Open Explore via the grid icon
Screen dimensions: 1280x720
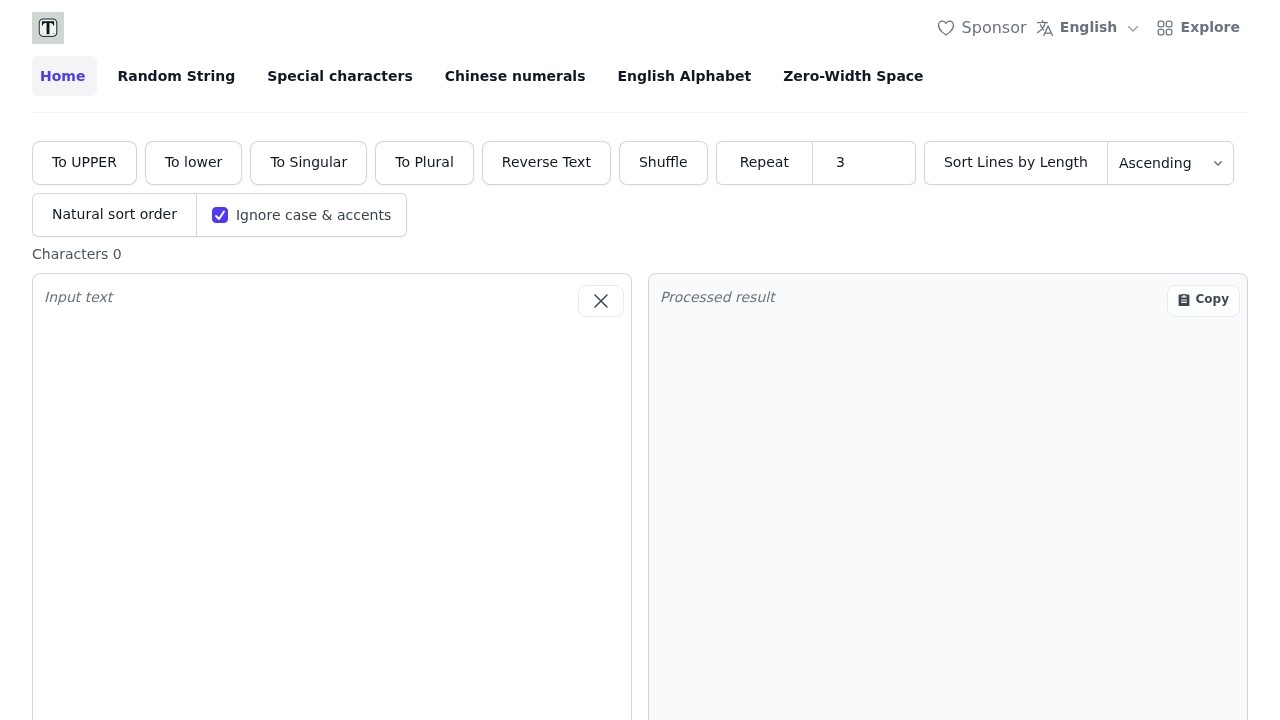point(1165,28)
